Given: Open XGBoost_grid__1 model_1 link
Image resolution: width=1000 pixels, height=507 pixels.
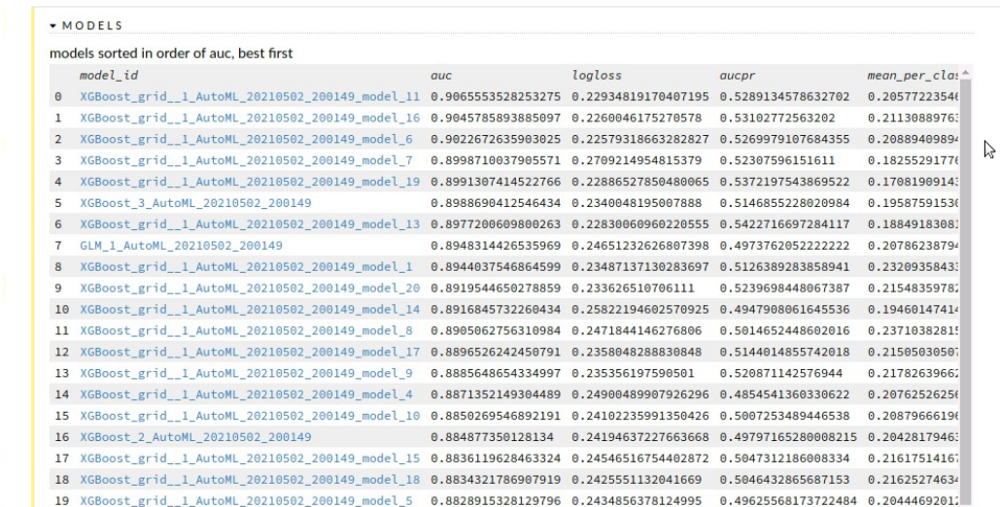Looking at the screenshot, I should click(x=246, y=267).
